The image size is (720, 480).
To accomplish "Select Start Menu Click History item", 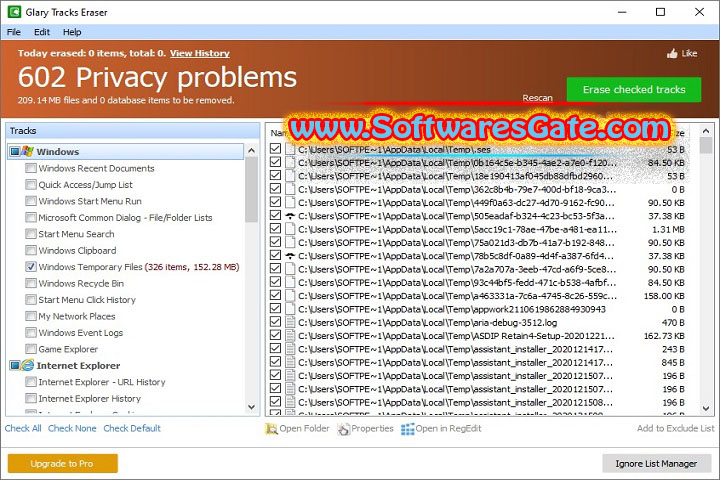I will (x=87, y=300).
